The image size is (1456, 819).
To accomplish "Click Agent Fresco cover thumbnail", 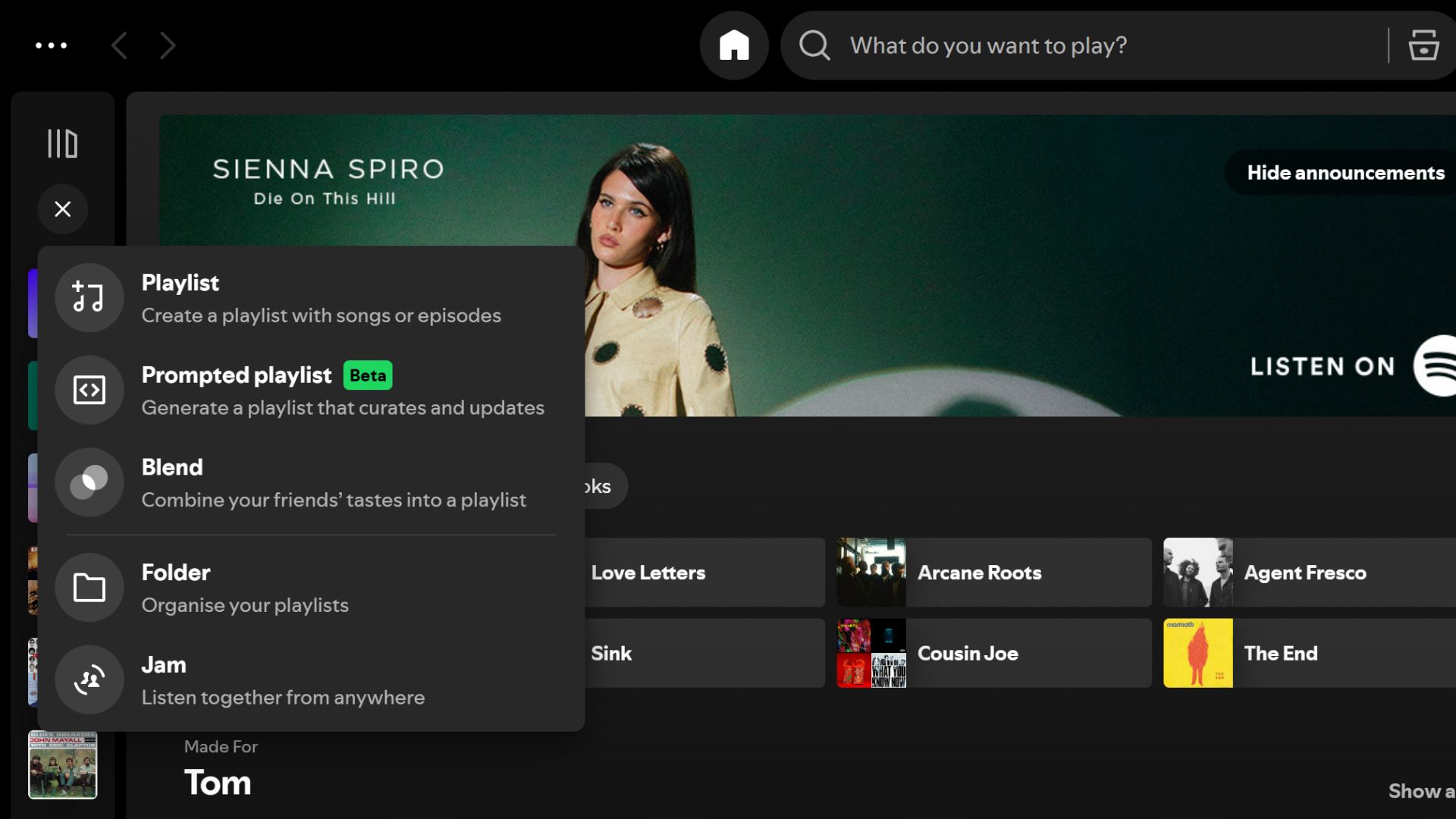I will (1198, 573).
